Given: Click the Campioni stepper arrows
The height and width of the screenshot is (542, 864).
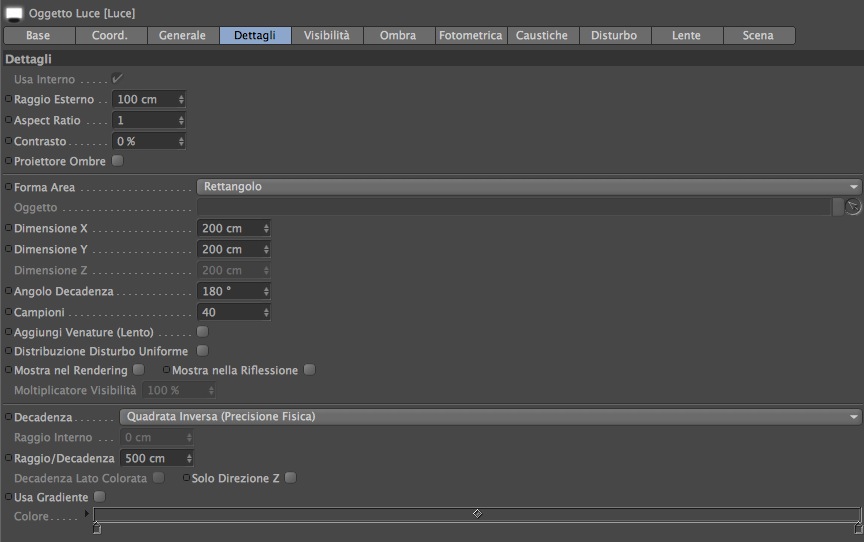Looking at the screenshot, I should click(266, 312).
